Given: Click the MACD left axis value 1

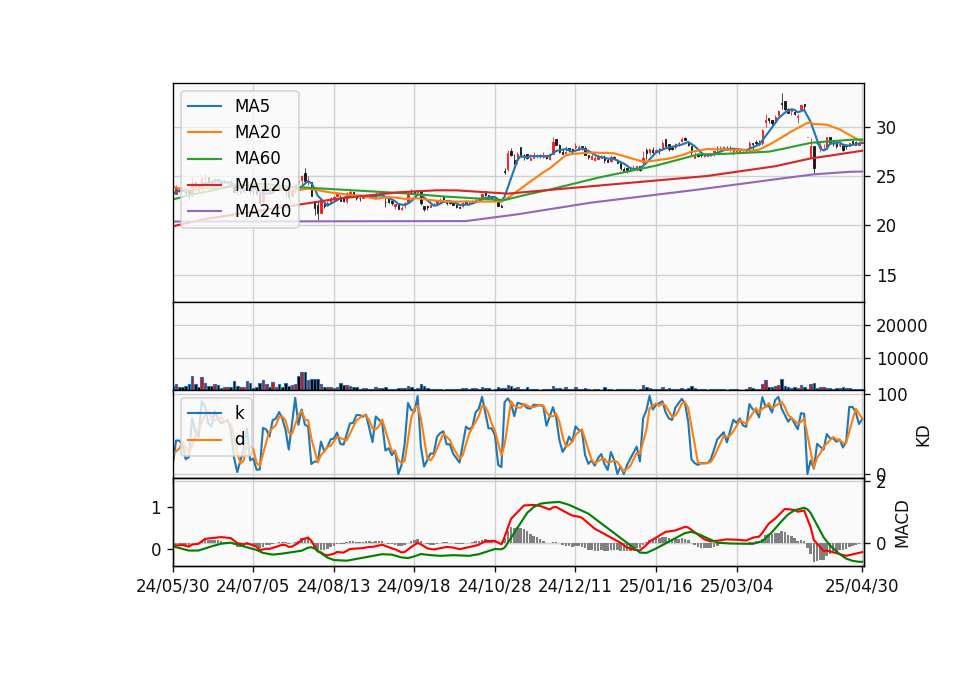Looking at the screenshot, I should pos(156,508).
